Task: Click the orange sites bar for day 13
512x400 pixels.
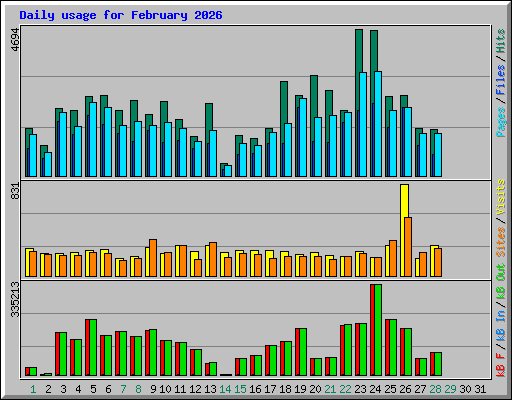Action: click(213, 260)
